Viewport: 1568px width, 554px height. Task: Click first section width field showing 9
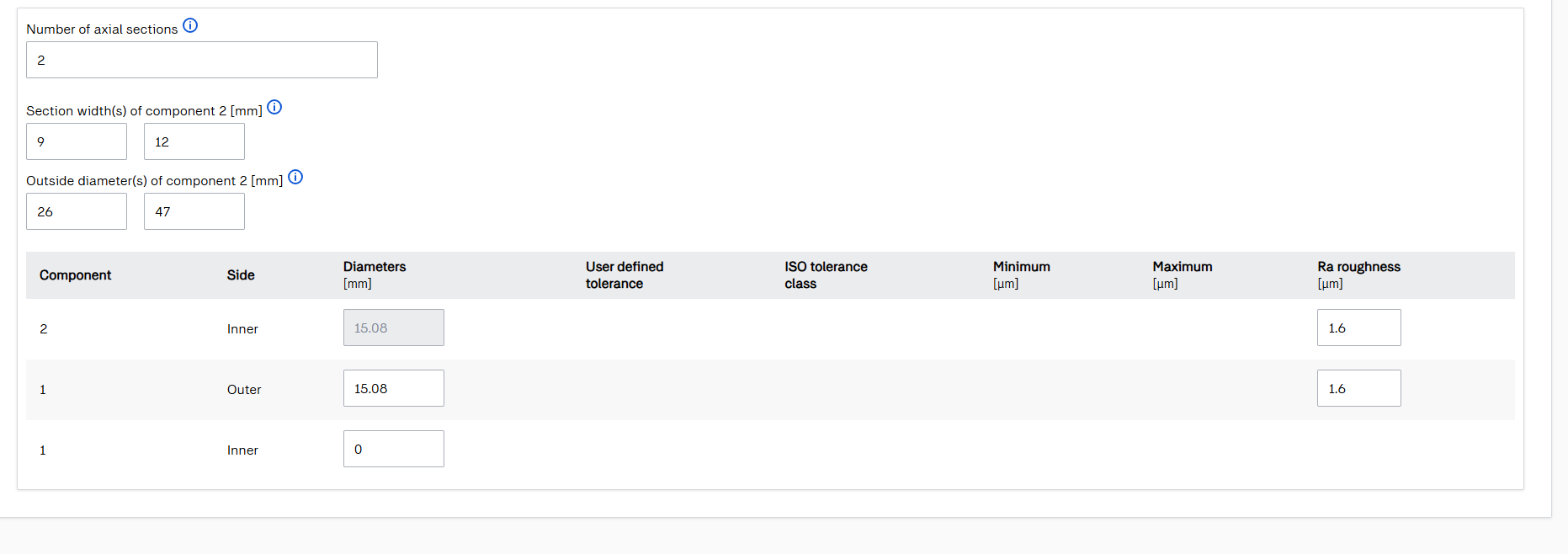[77, 141]
